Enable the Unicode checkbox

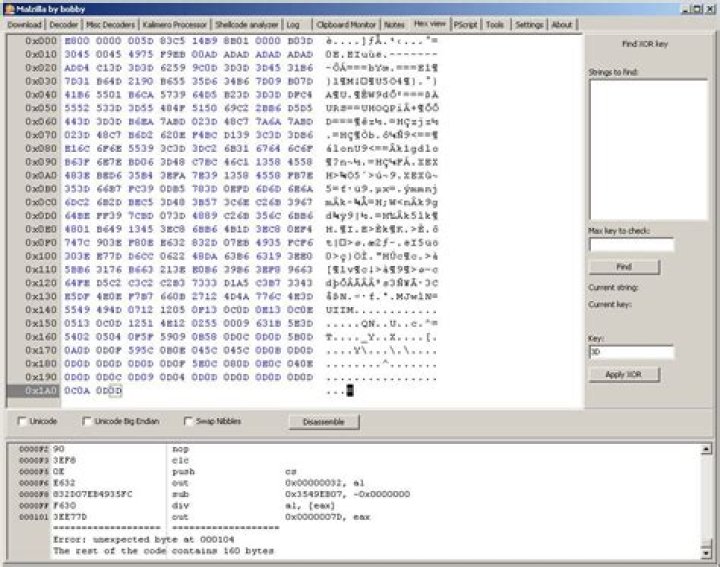[22, 421]
